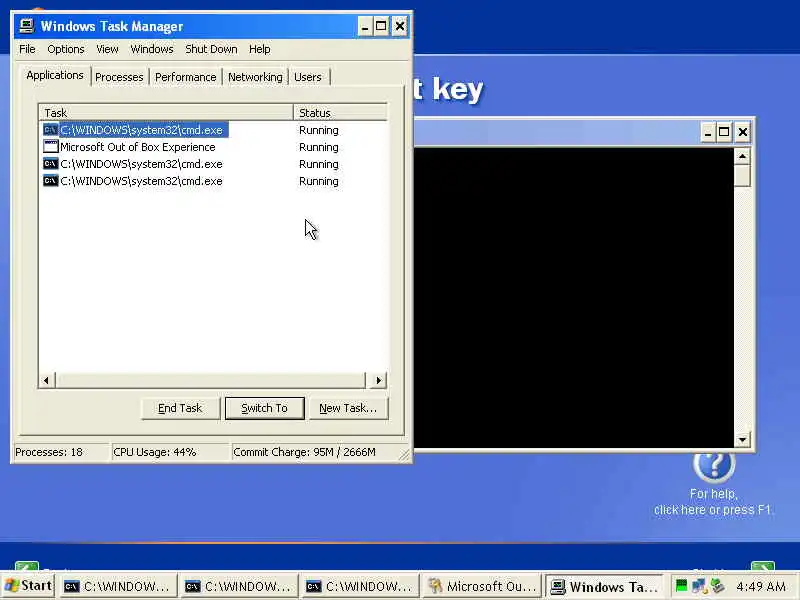This screenshot has width=800, height=600.
Task: Click the End Task button
Action: tap(180, 408)
